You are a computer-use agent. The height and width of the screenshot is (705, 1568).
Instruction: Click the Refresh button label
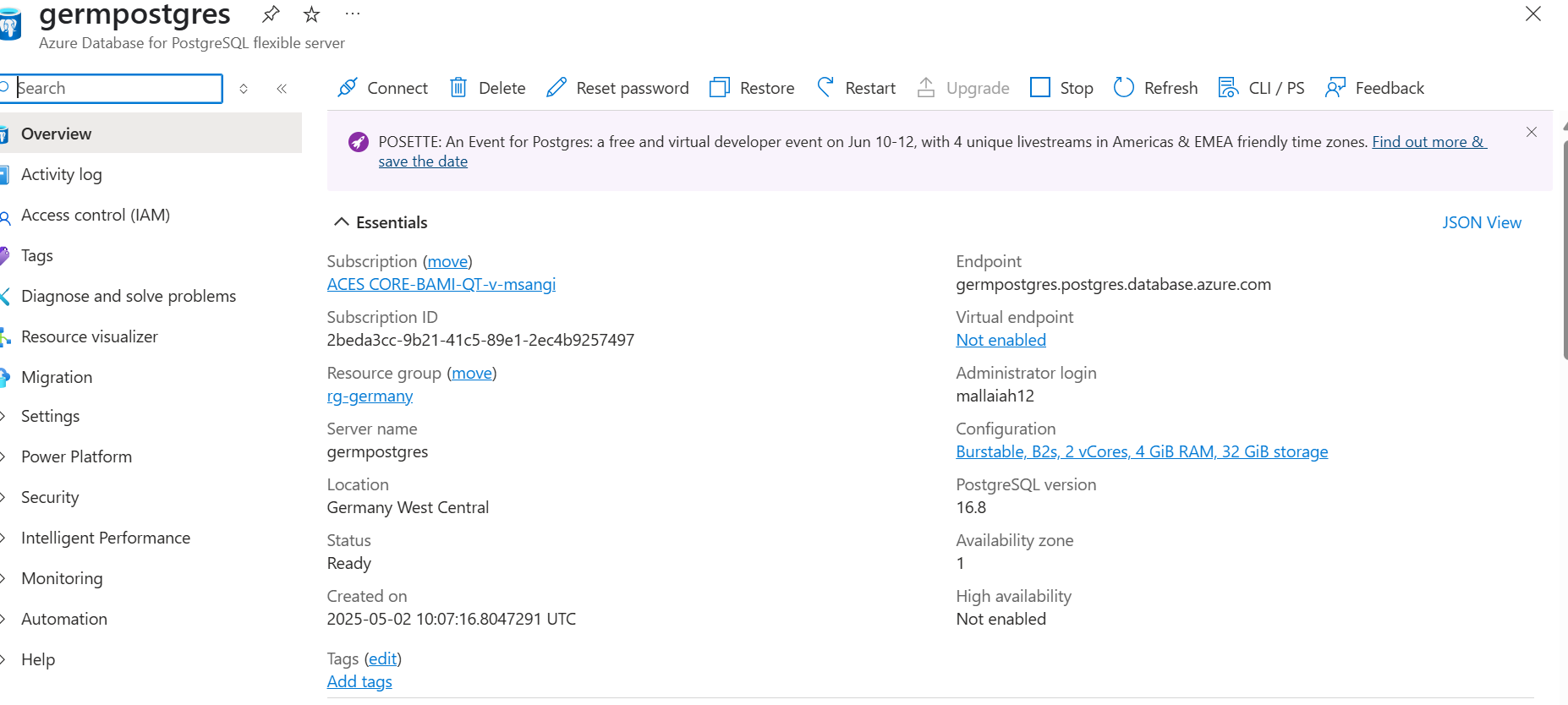tap(1171, 88)
